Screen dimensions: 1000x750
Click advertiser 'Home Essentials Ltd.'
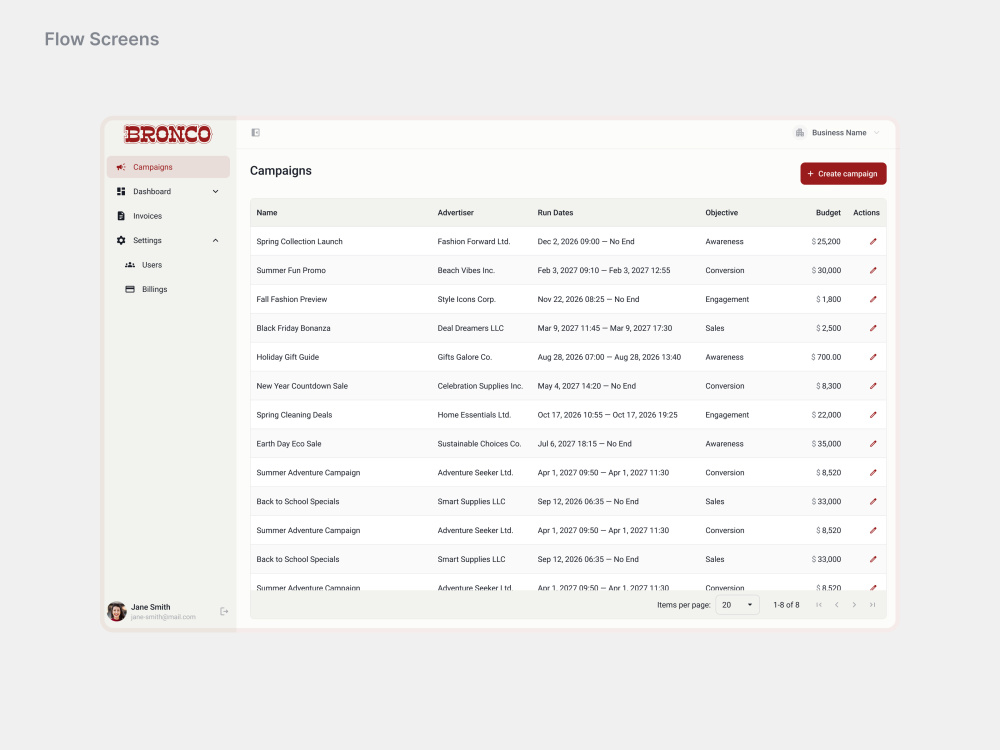[474, 415]
